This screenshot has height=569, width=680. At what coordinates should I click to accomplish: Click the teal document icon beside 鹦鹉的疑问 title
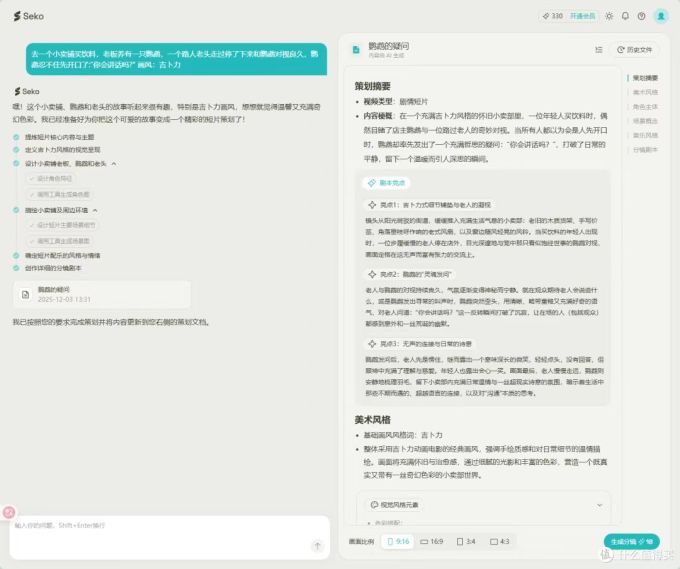pyautogui.click(x=356, y=49)
